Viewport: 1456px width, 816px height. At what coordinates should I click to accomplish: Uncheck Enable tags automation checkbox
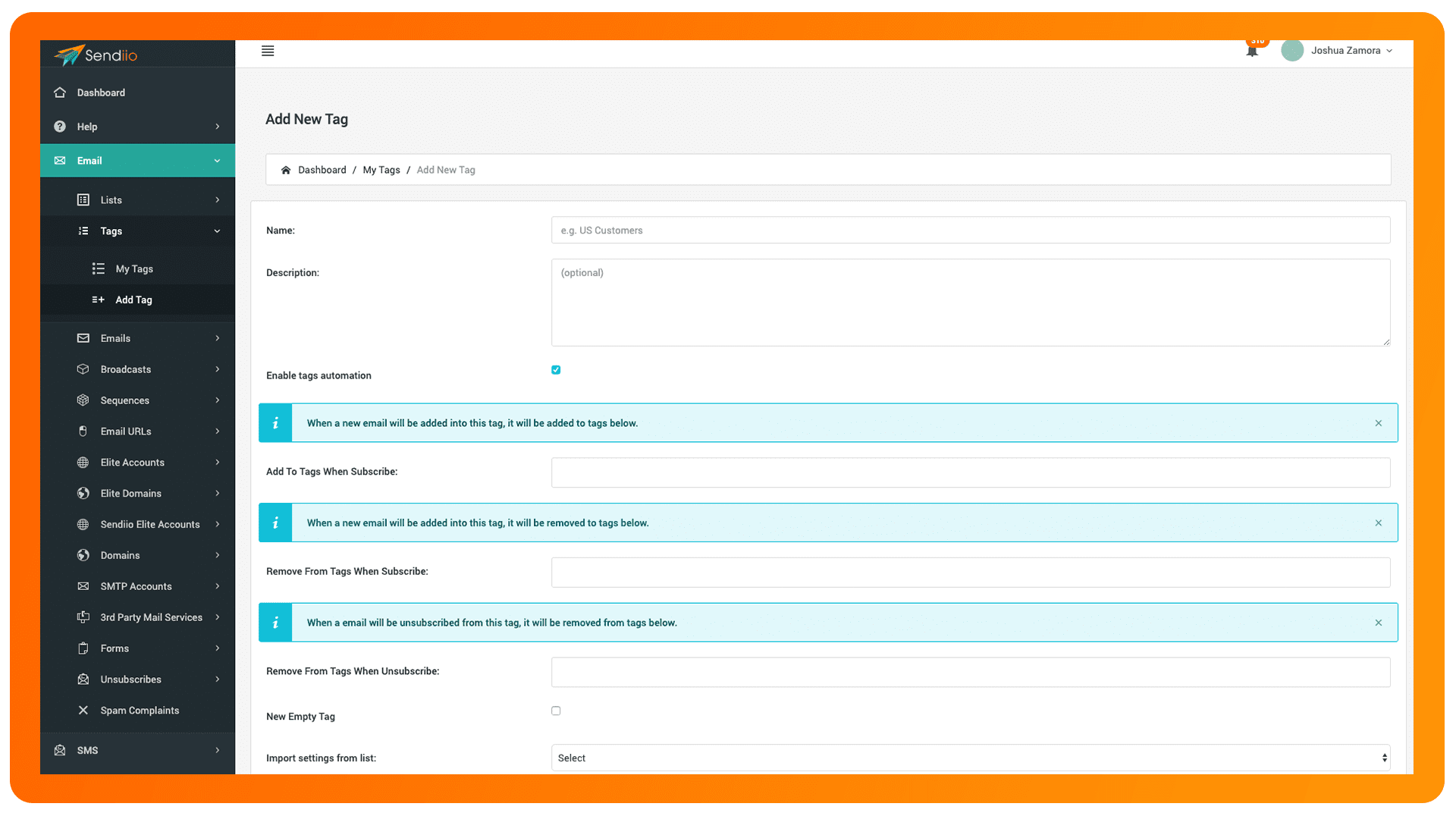point(556,370)
